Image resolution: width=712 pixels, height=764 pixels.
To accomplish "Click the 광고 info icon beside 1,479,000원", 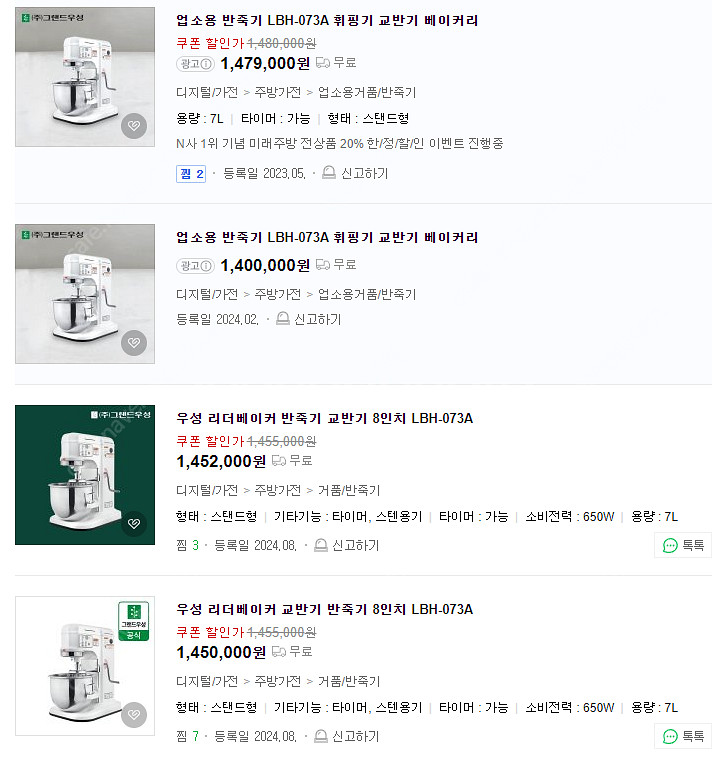I will point(207,64).
